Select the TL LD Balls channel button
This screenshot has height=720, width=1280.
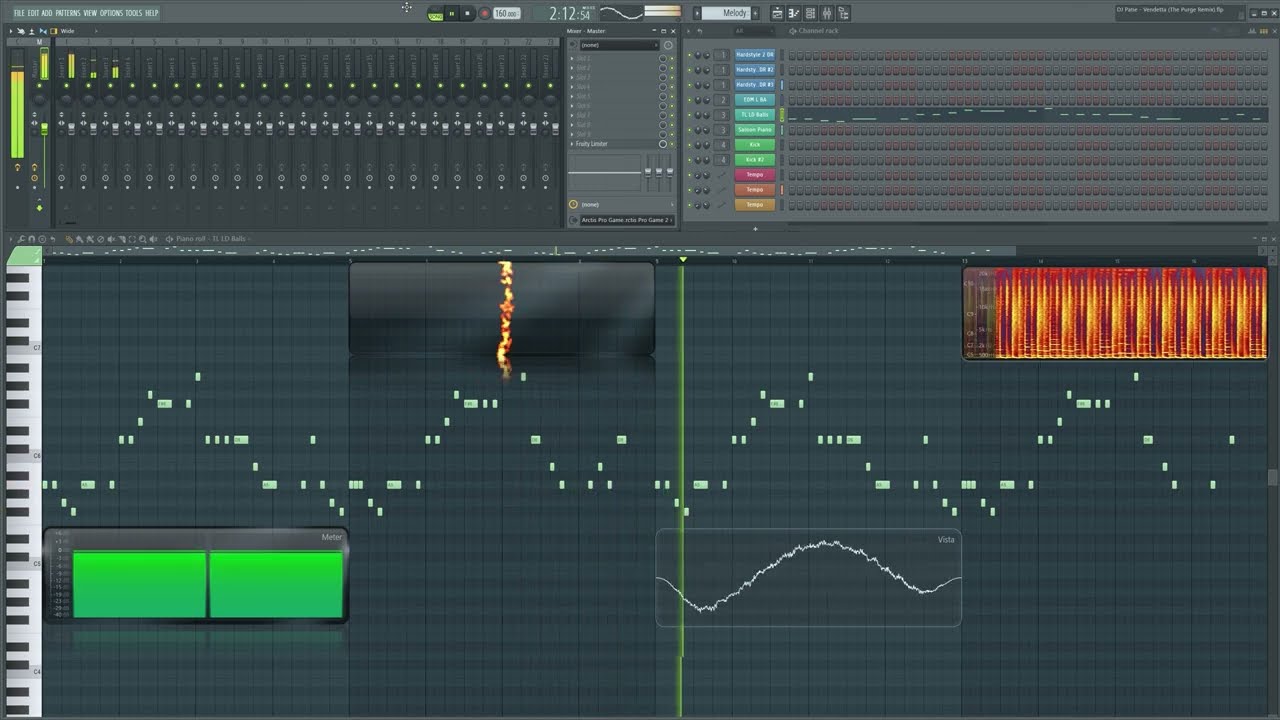tap(755, 115)
